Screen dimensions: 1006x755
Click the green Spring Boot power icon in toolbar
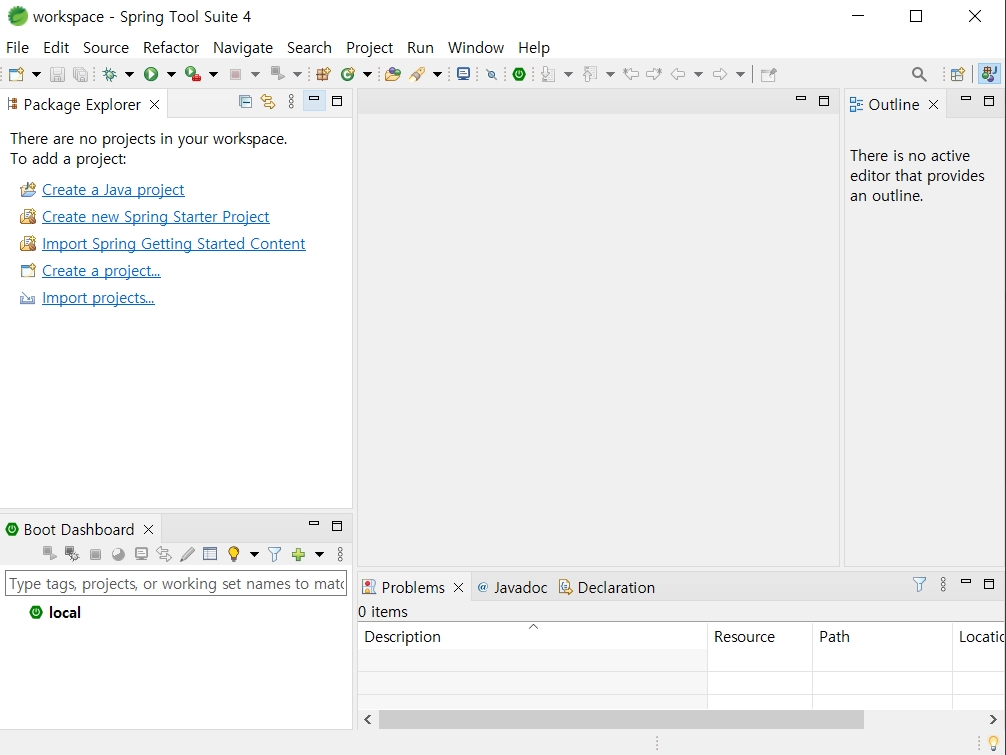point(519,74)
